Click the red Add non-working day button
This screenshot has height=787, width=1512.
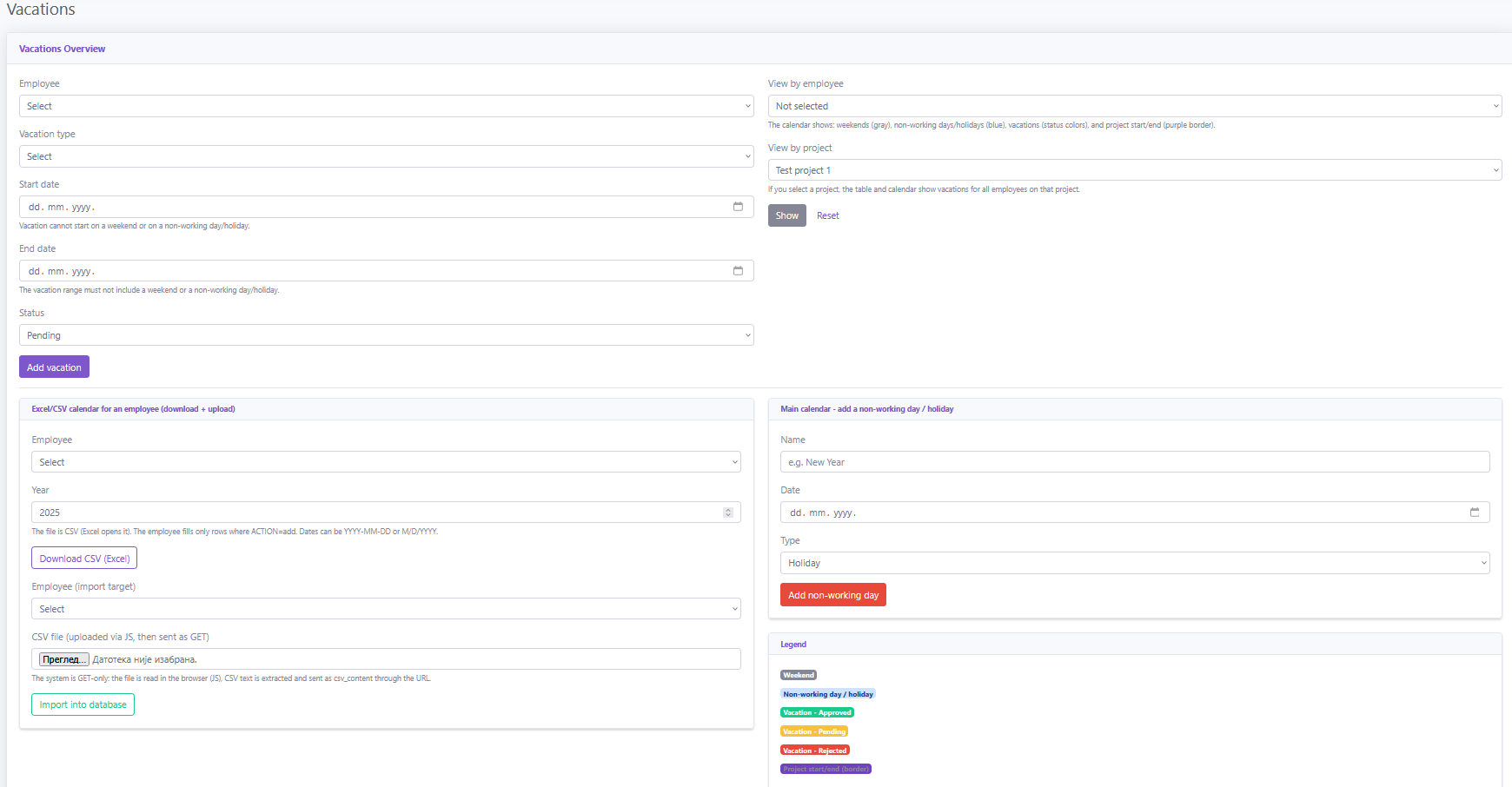tap(832, 595)
